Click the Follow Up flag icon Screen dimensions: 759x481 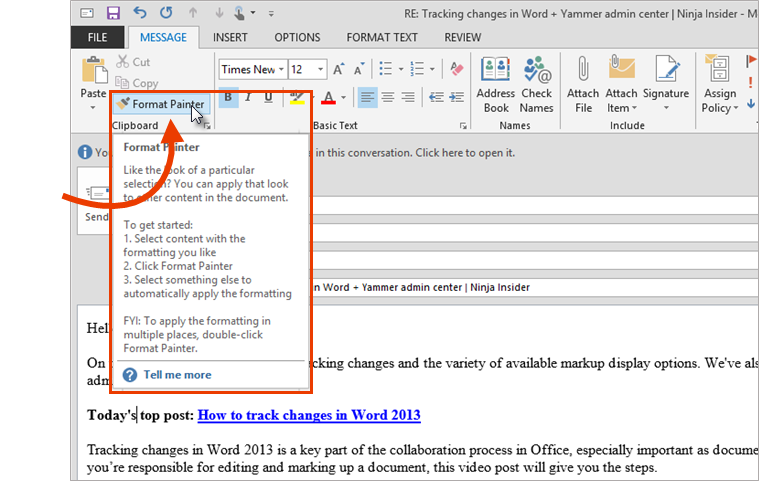pos(751,61)
